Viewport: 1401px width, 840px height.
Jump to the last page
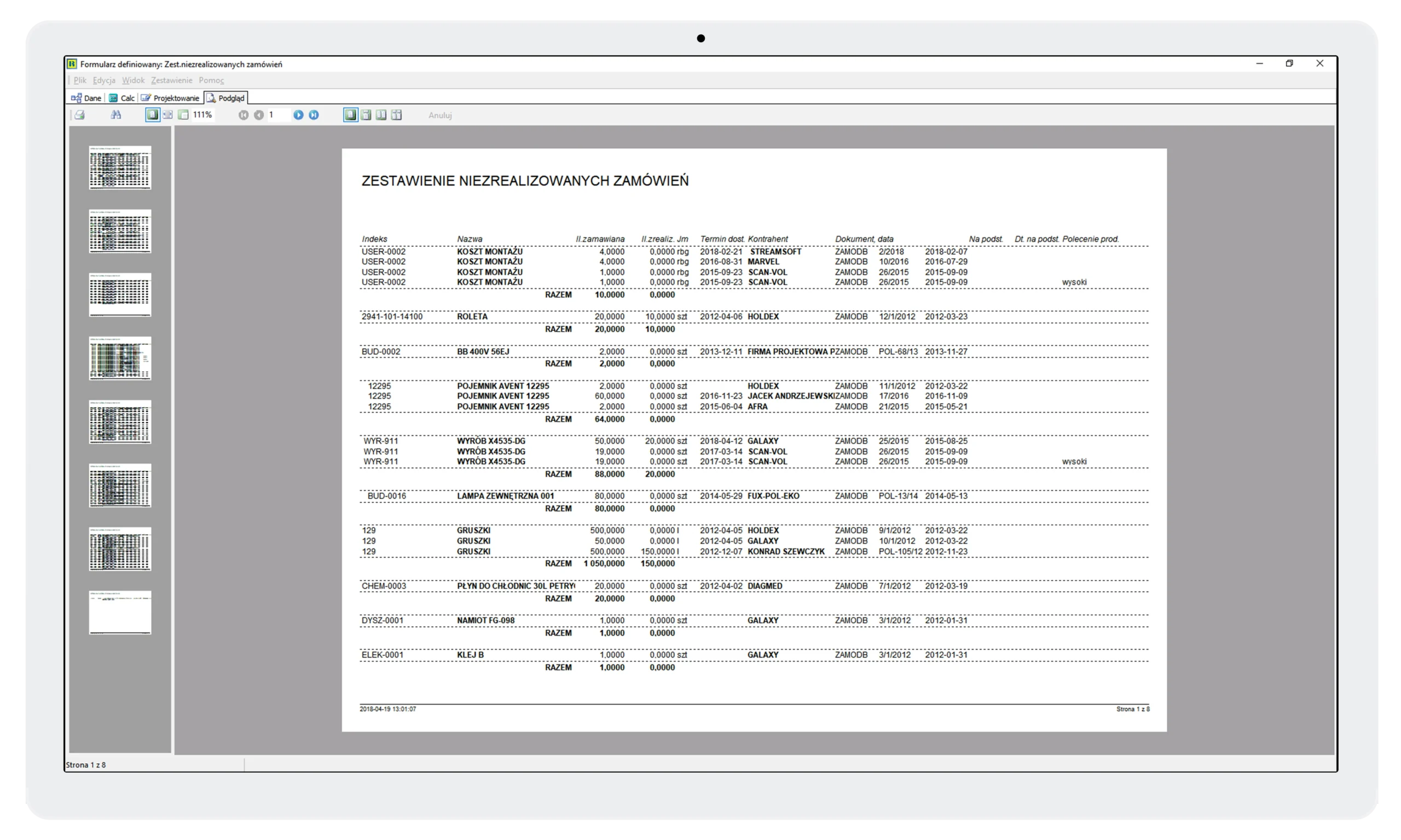(314, 115)
